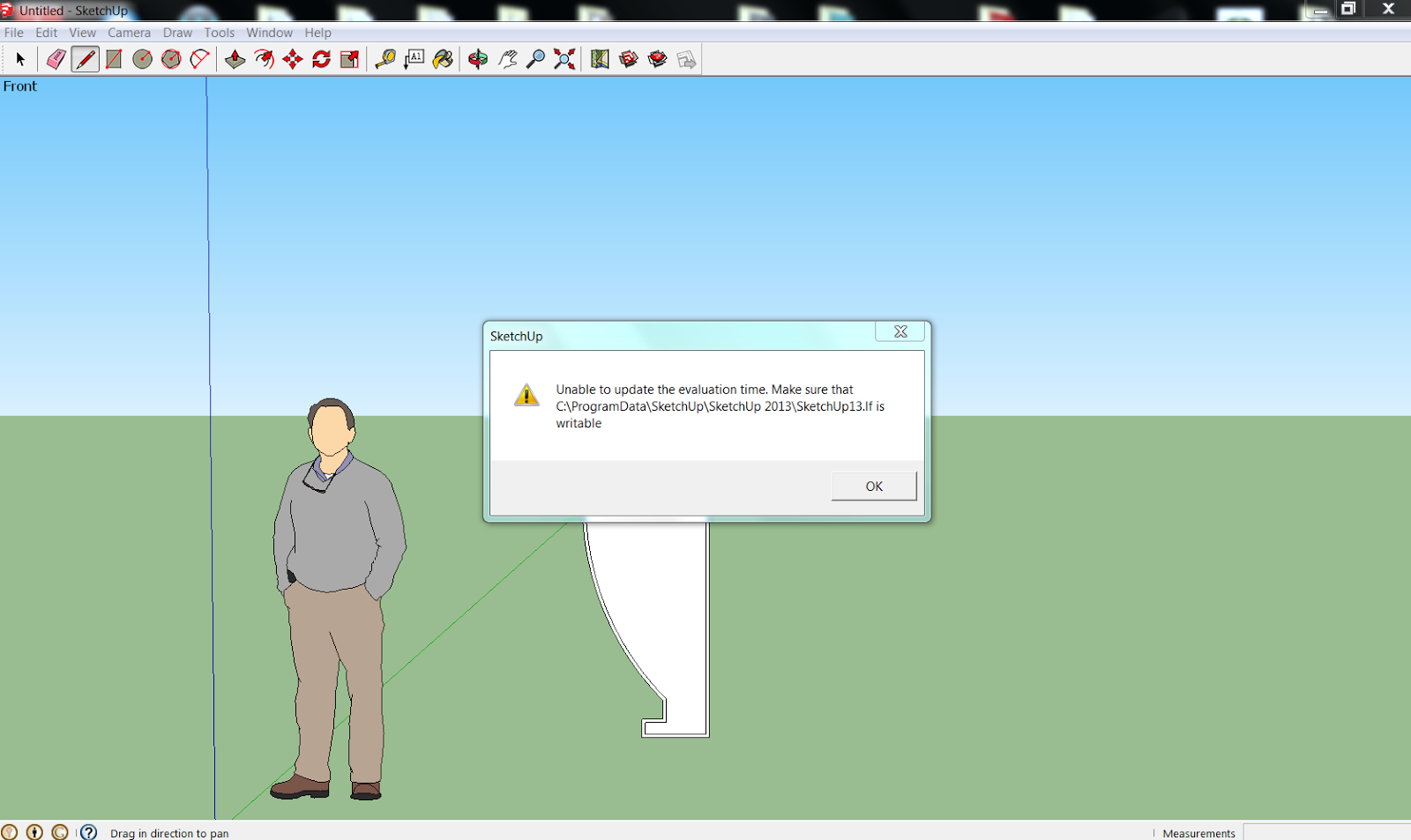
Task: Open the Edit menu
Action: (47, 33)
